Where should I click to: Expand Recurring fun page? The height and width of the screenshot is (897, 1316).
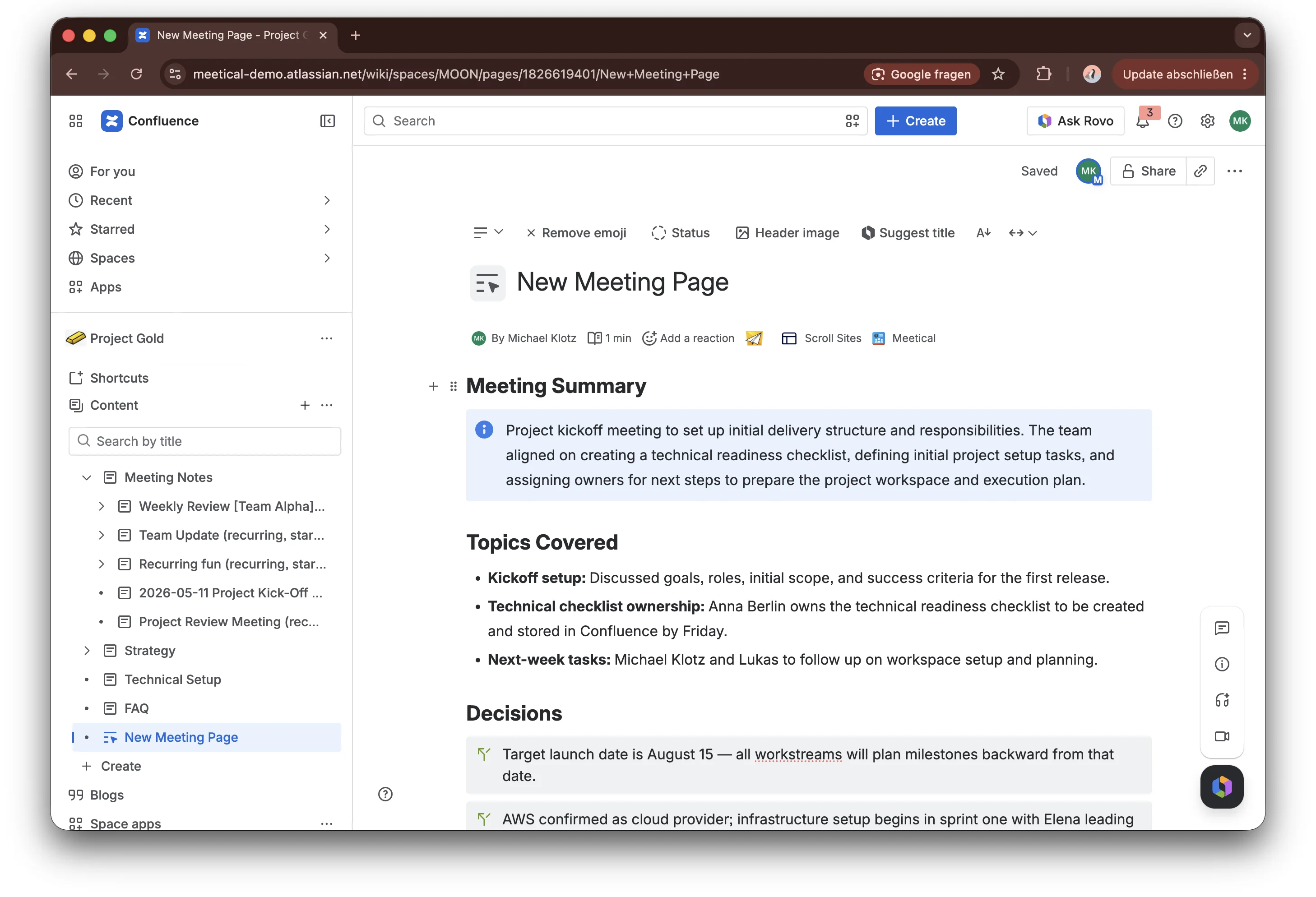pyautogui.click(x=101, y=564)
